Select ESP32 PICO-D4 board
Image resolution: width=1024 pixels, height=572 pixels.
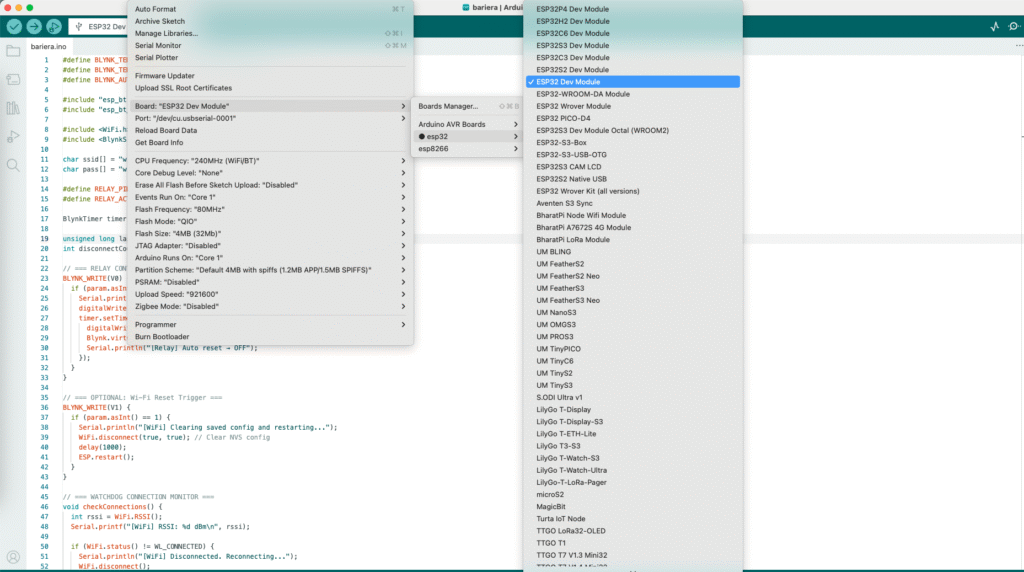(633, 118)
